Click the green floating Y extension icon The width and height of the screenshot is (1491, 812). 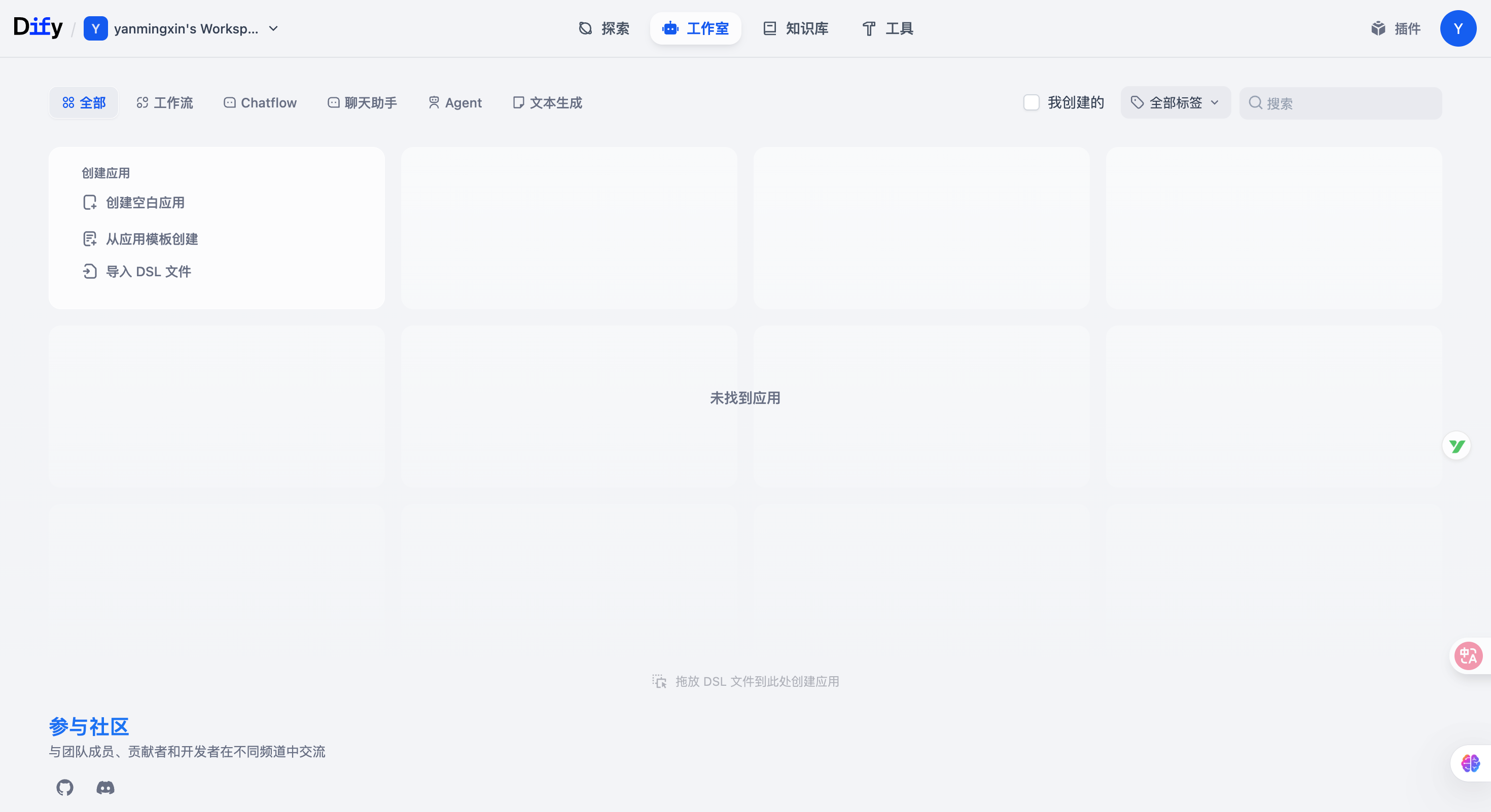click(x=1457, y=446)
